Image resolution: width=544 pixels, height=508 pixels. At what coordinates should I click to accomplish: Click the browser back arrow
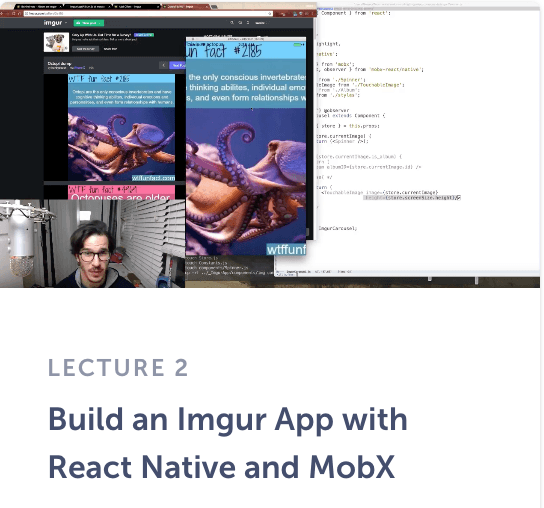[x=3, y=14]
